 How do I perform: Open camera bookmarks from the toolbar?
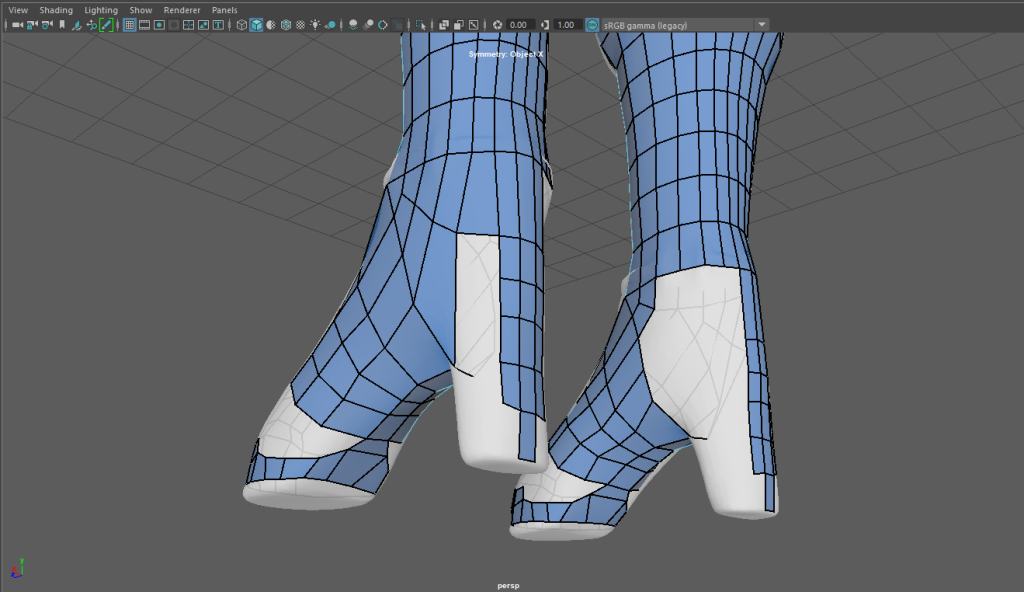pyautogui.click(x=62, y=24)
